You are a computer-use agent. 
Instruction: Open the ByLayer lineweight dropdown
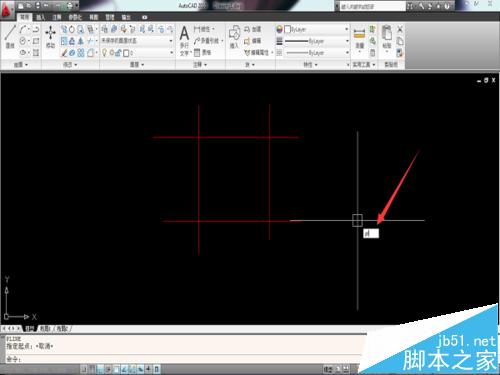(x=316, y=41)
